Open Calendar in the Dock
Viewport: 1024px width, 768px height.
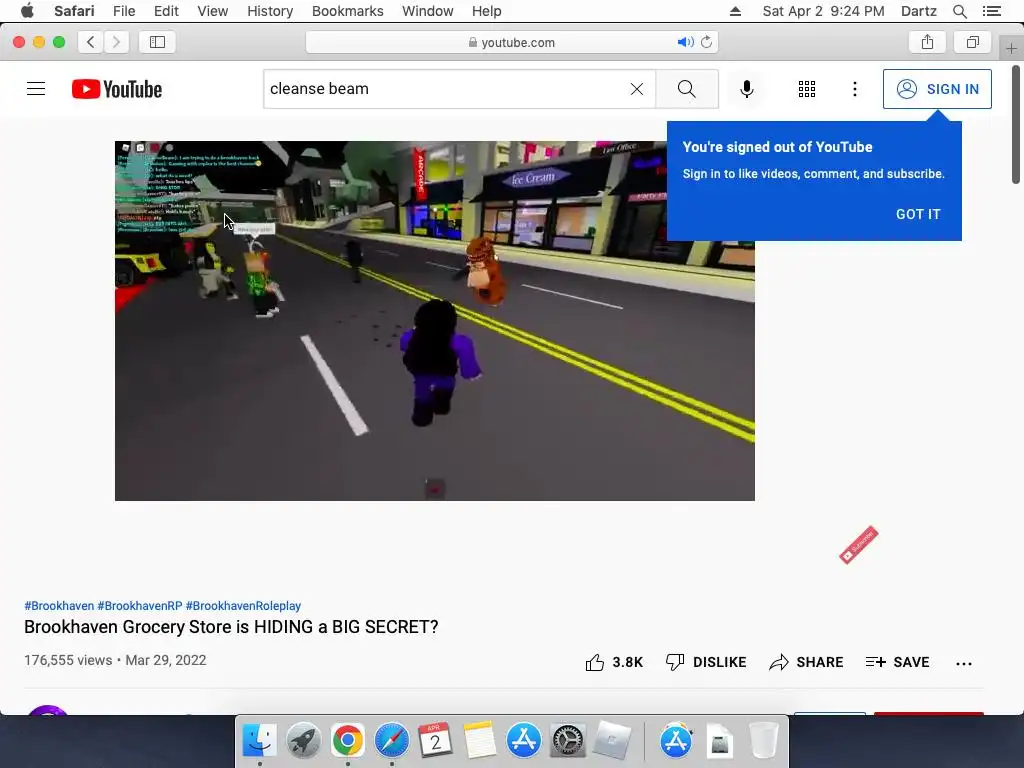[x=435, y=741]
